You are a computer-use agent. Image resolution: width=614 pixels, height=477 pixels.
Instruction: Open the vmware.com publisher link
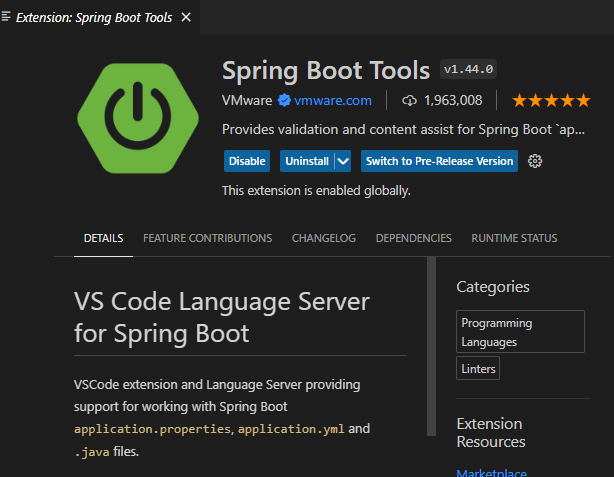pos(333,101)
